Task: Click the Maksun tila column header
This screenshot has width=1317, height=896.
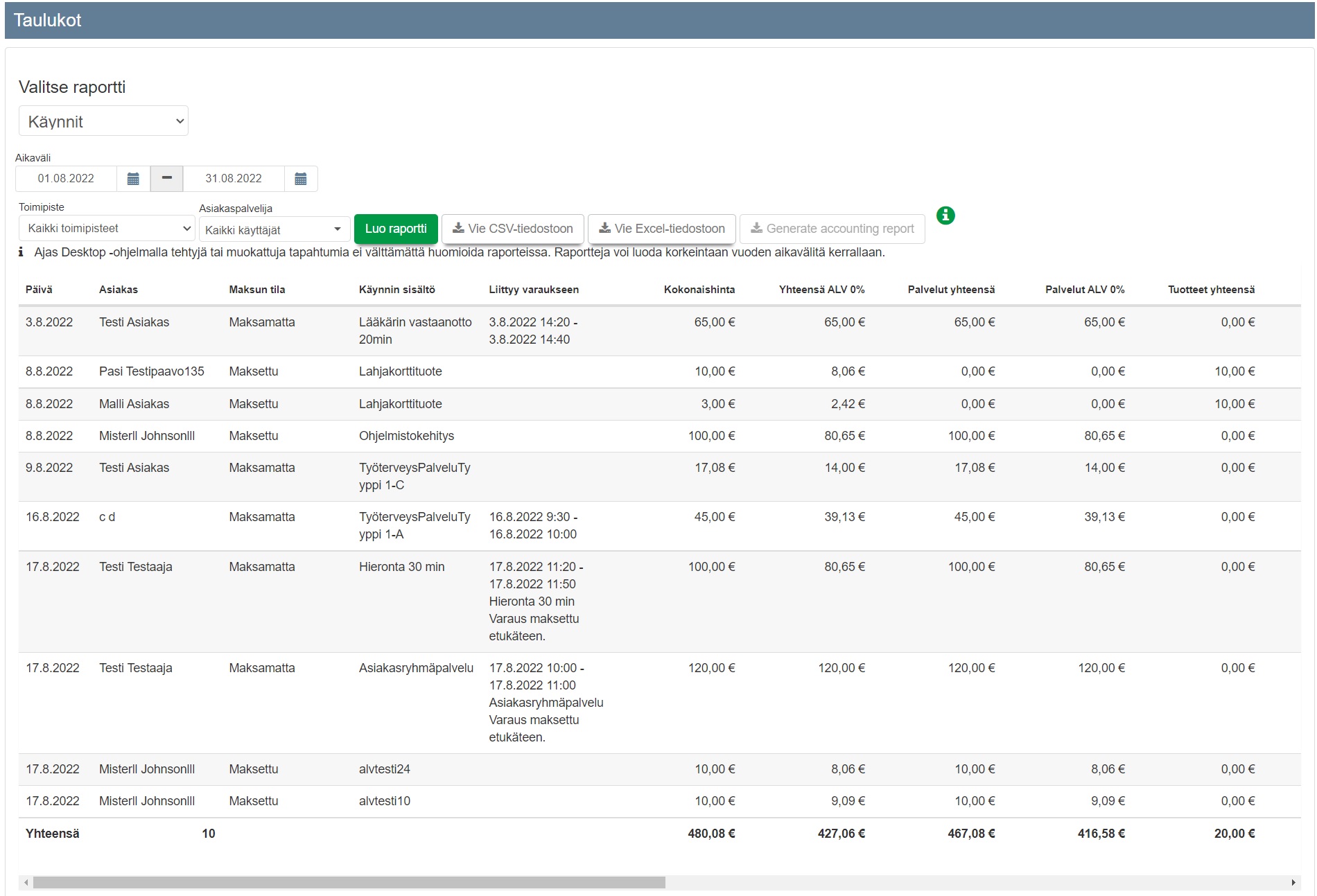Action: 257,290
